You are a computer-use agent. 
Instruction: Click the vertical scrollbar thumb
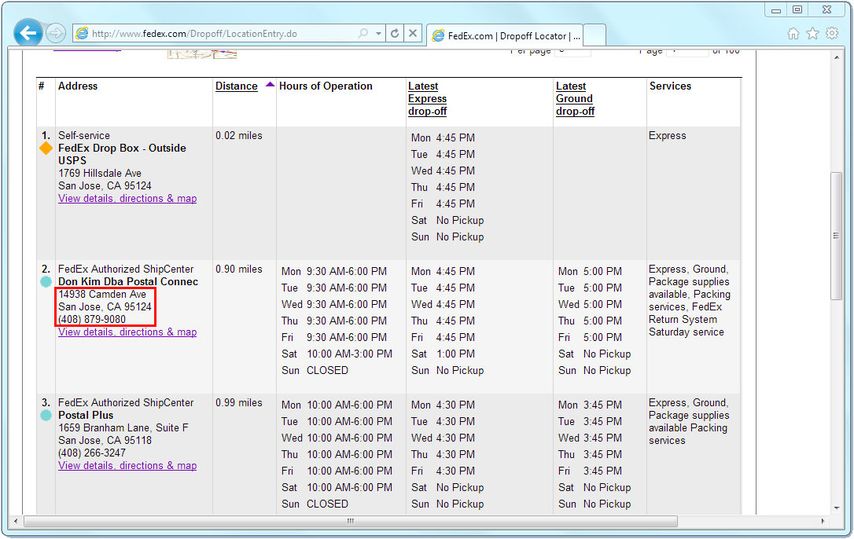click(837, 236)
